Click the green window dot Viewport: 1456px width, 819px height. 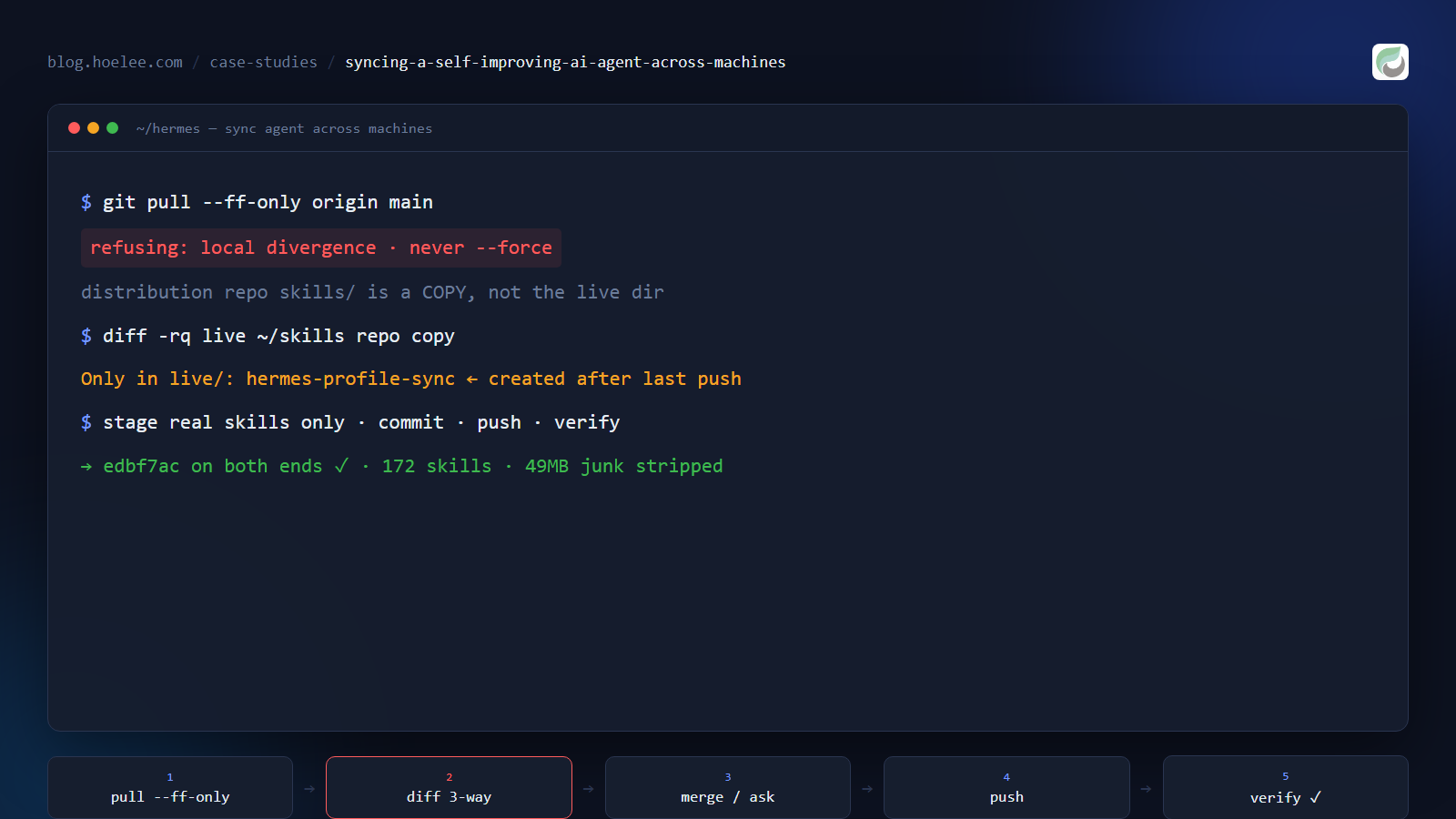click(x=112, y=128)
